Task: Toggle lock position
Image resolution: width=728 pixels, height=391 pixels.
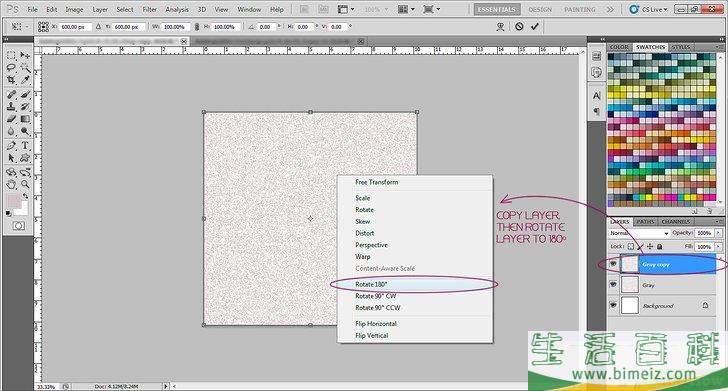Action: click(x=650, y=247)
